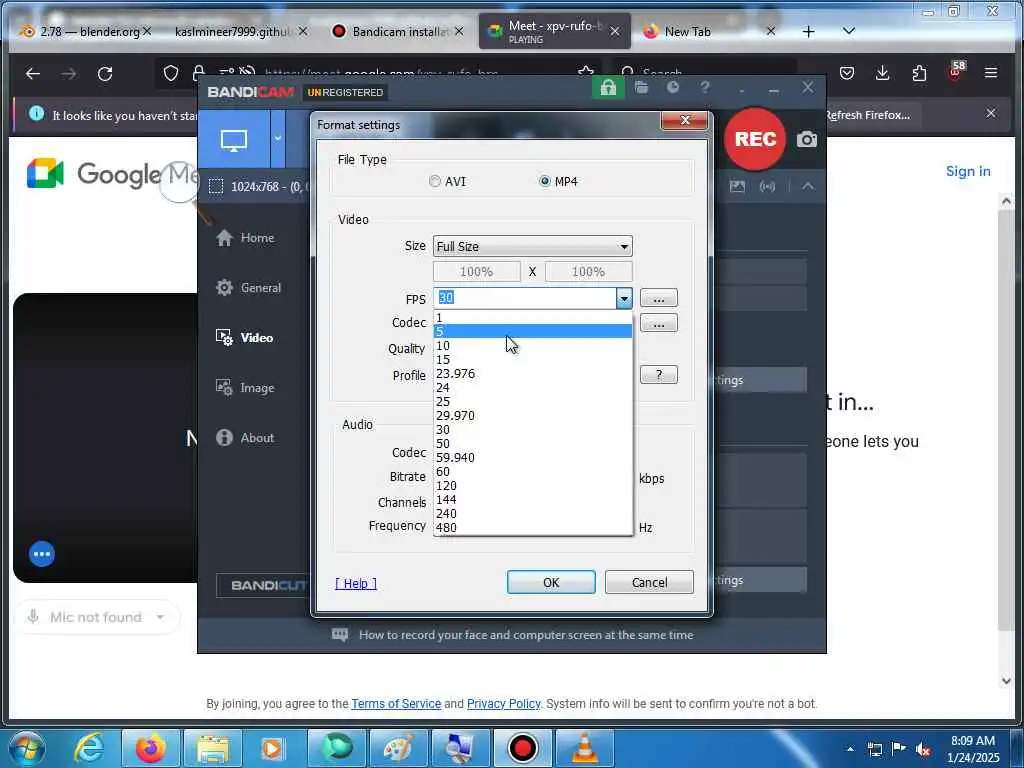Choose 30 in the FPS dropdown list
This screenshot has width=1024, height=768.
pyautogui.click(x=533, y=430)
